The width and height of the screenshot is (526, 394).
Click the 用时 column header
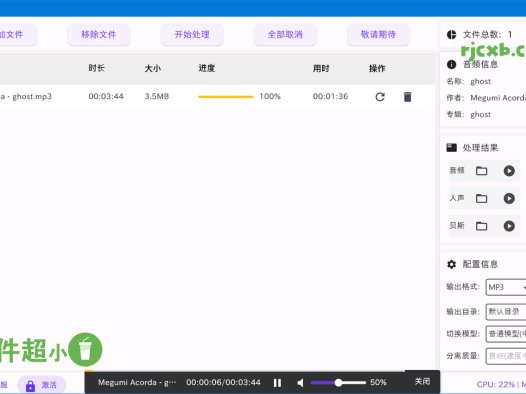321,68
